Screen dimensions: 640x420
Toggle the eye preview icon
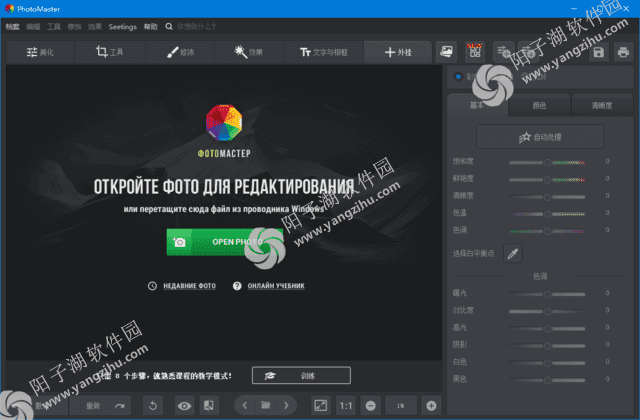pyautogui.click(x=184, y=405)
